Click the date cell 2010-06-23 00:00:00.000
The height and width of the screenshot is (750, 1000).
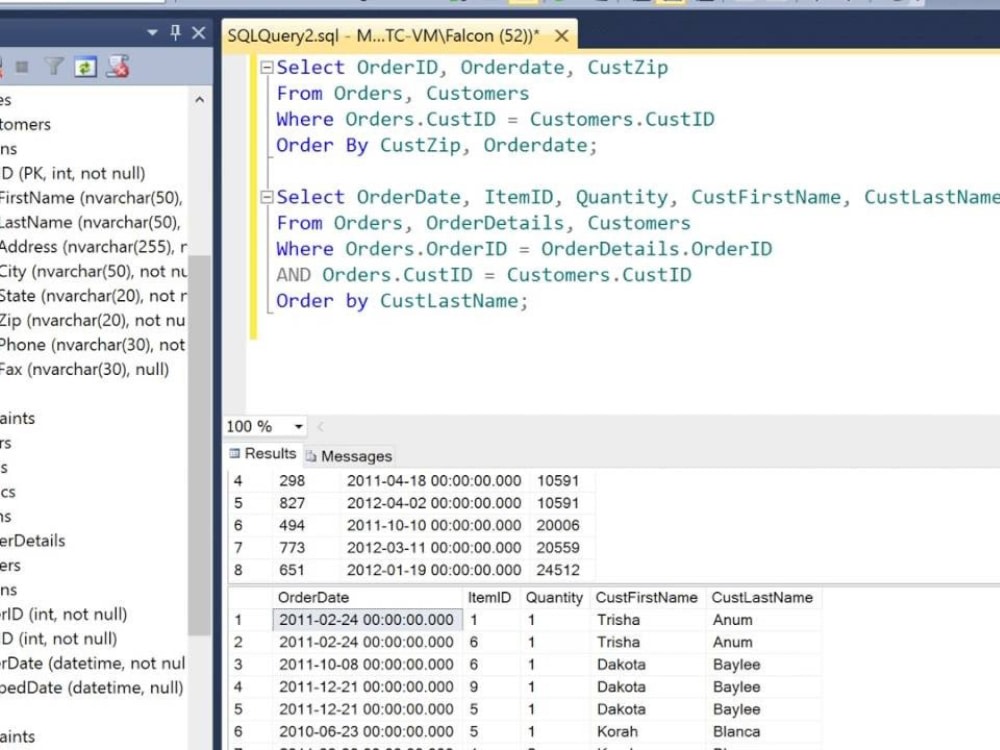click(367, 732)
